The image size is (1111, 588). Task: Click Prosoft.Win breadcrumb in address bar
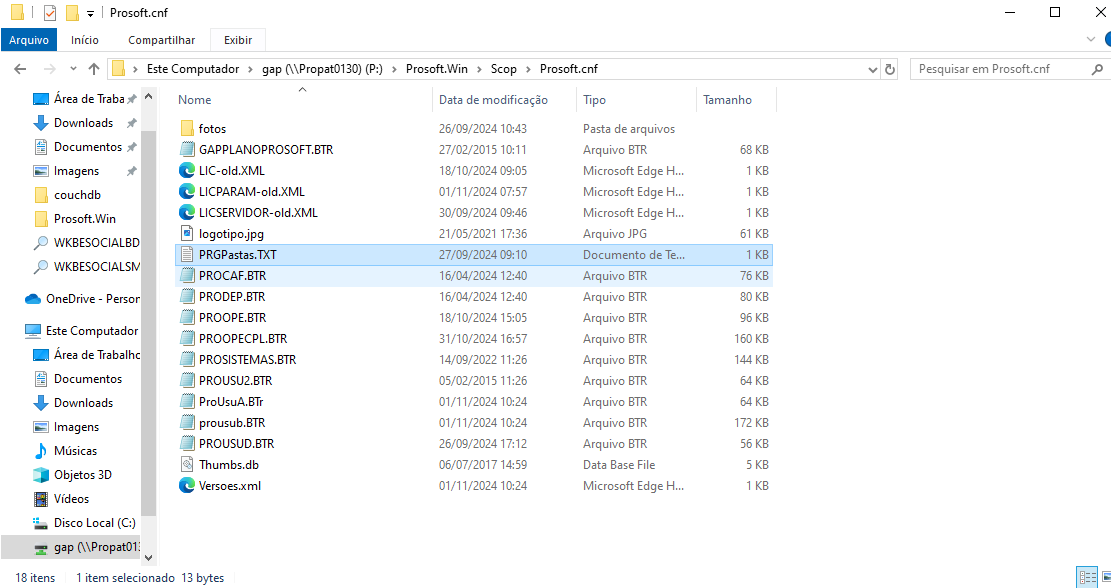(436, 69)
